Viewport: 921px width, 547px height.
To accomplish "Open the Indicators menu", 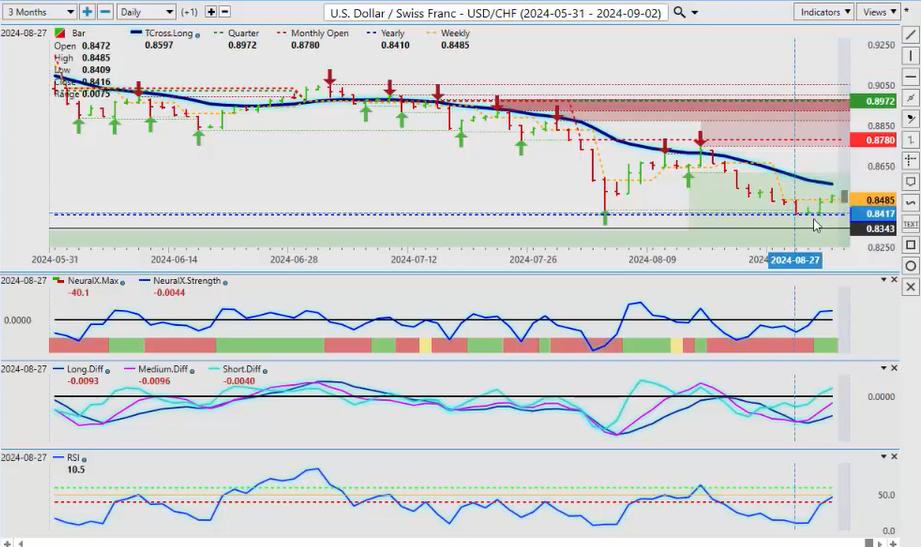I will pos(825,12).
